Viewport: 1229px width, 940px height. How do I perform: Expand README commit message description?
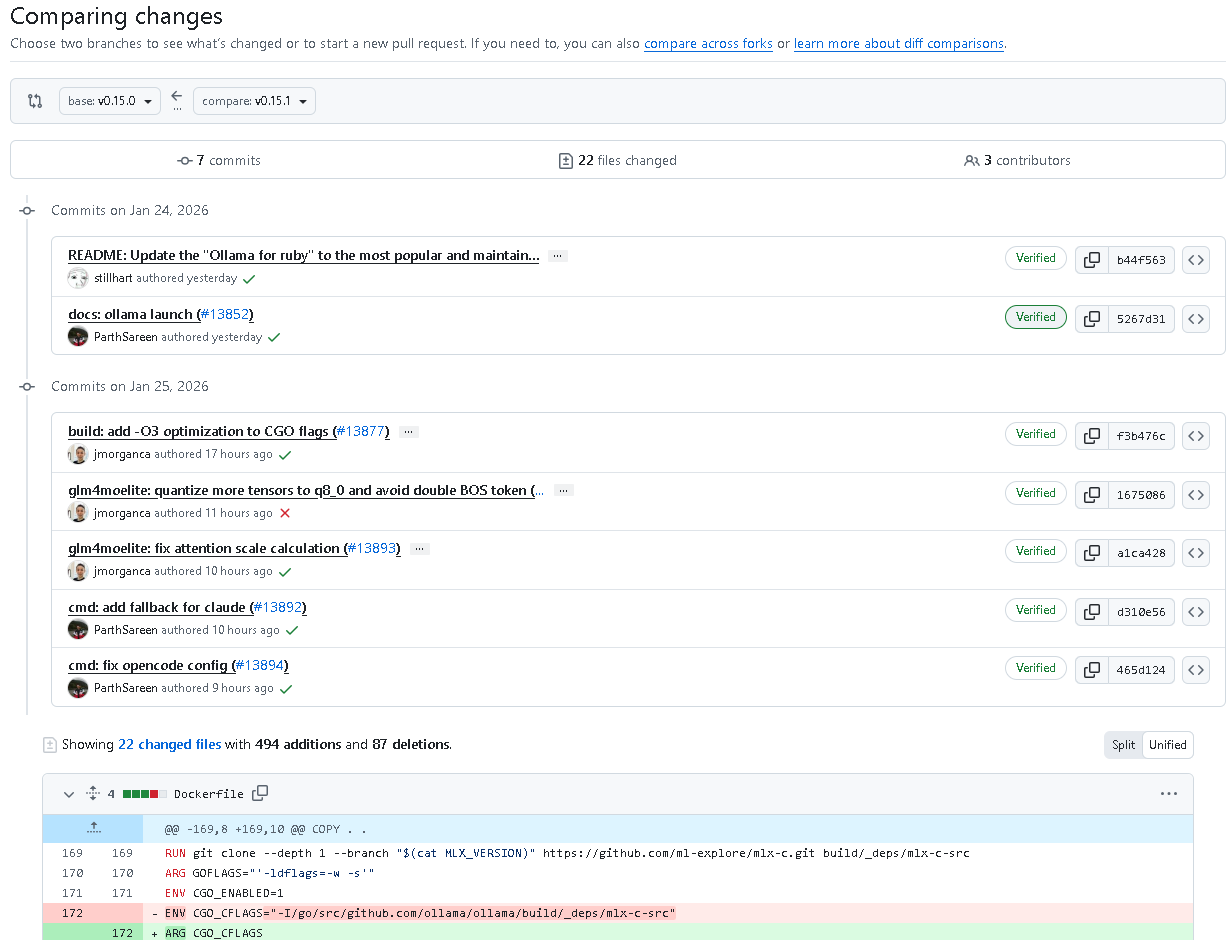[558, 256]
